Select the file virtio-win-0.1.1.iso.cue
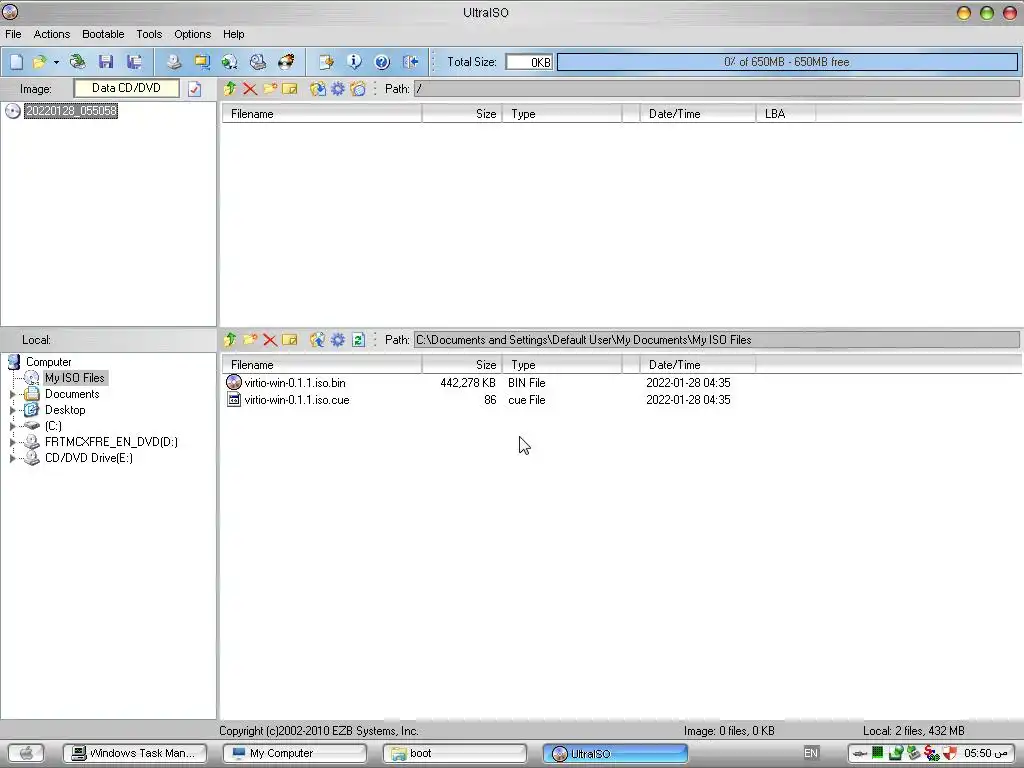Image resolution: width=1024 pixels, height=768 pixels. [296, 400]
